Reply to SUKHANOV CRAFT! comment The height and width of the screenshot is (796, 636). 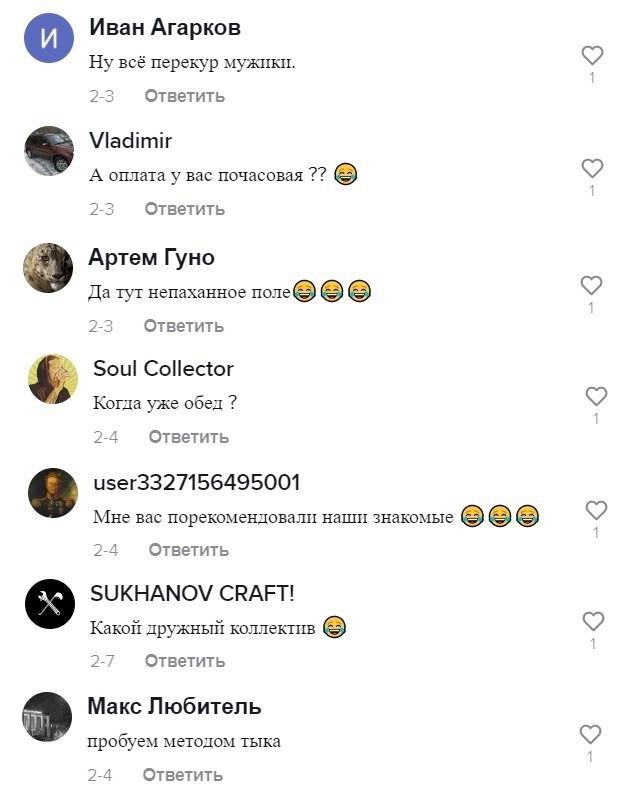pyautogui.click(x=184, y=661)
